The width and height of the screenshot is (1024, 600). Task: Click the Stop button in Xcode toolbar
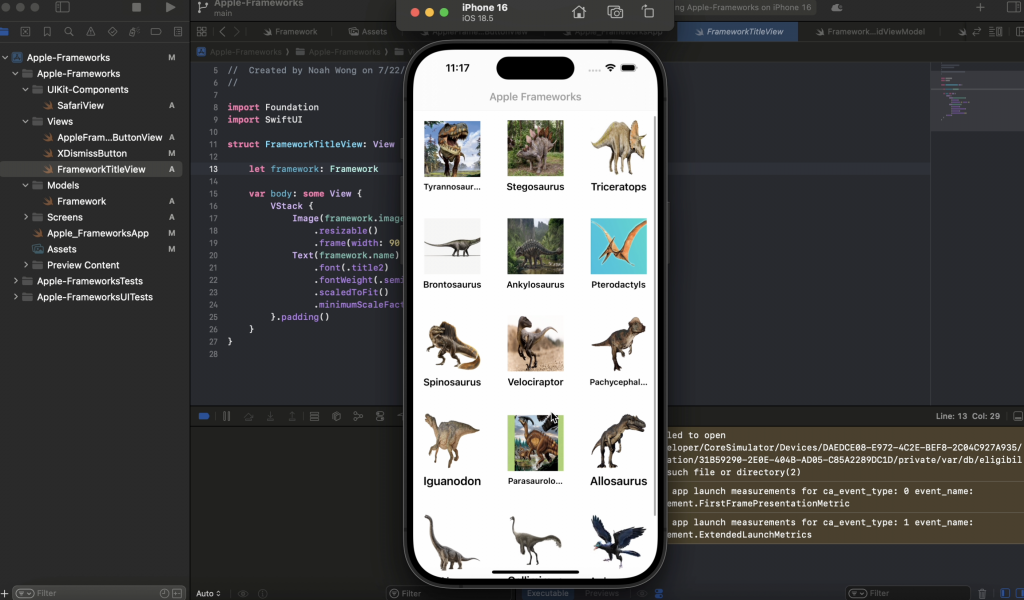coord(137,8)
